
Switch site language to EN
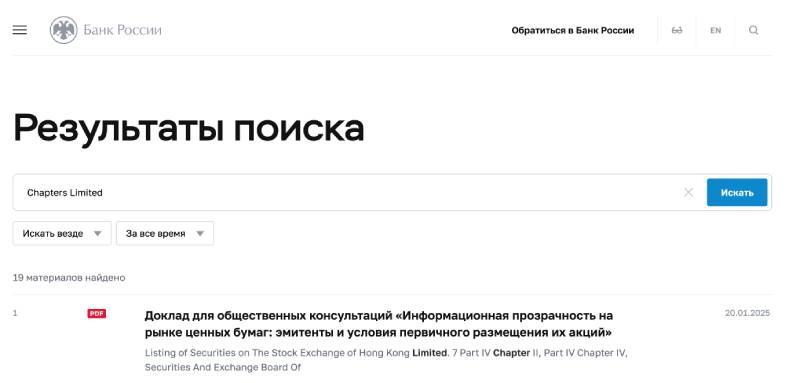[x=715, y=31]
